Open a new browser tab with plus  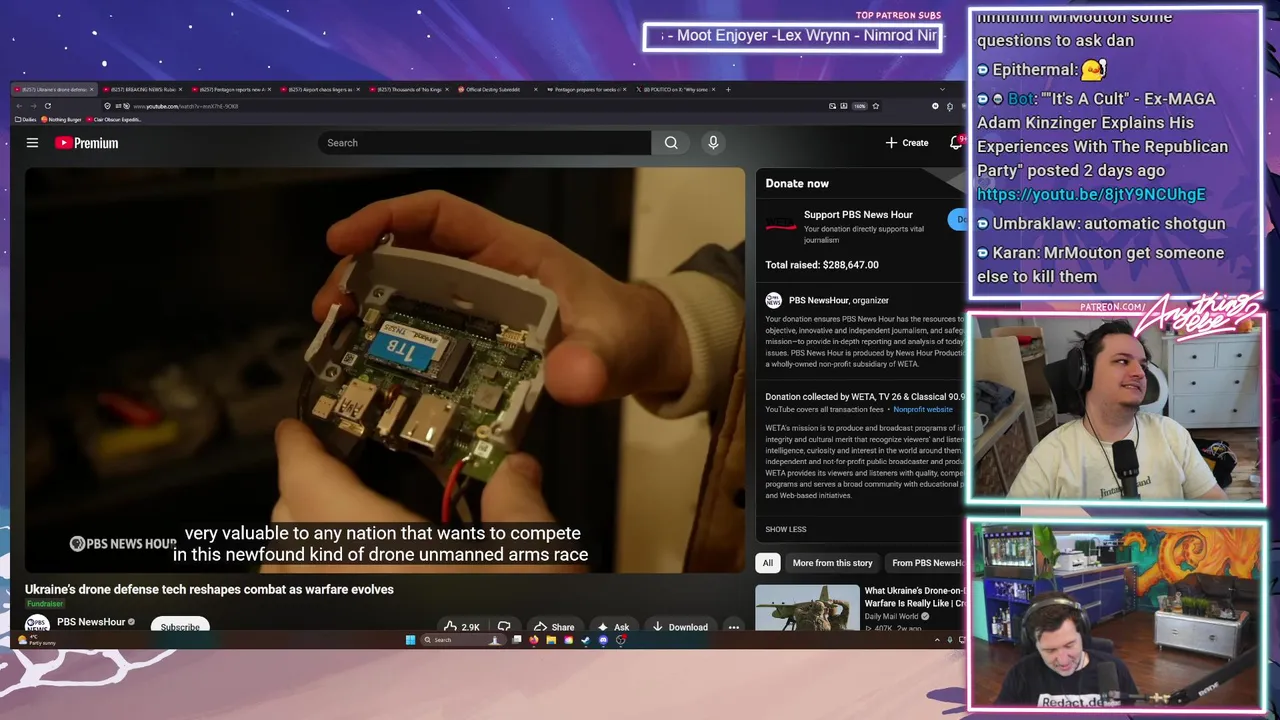tap(728, 90)
